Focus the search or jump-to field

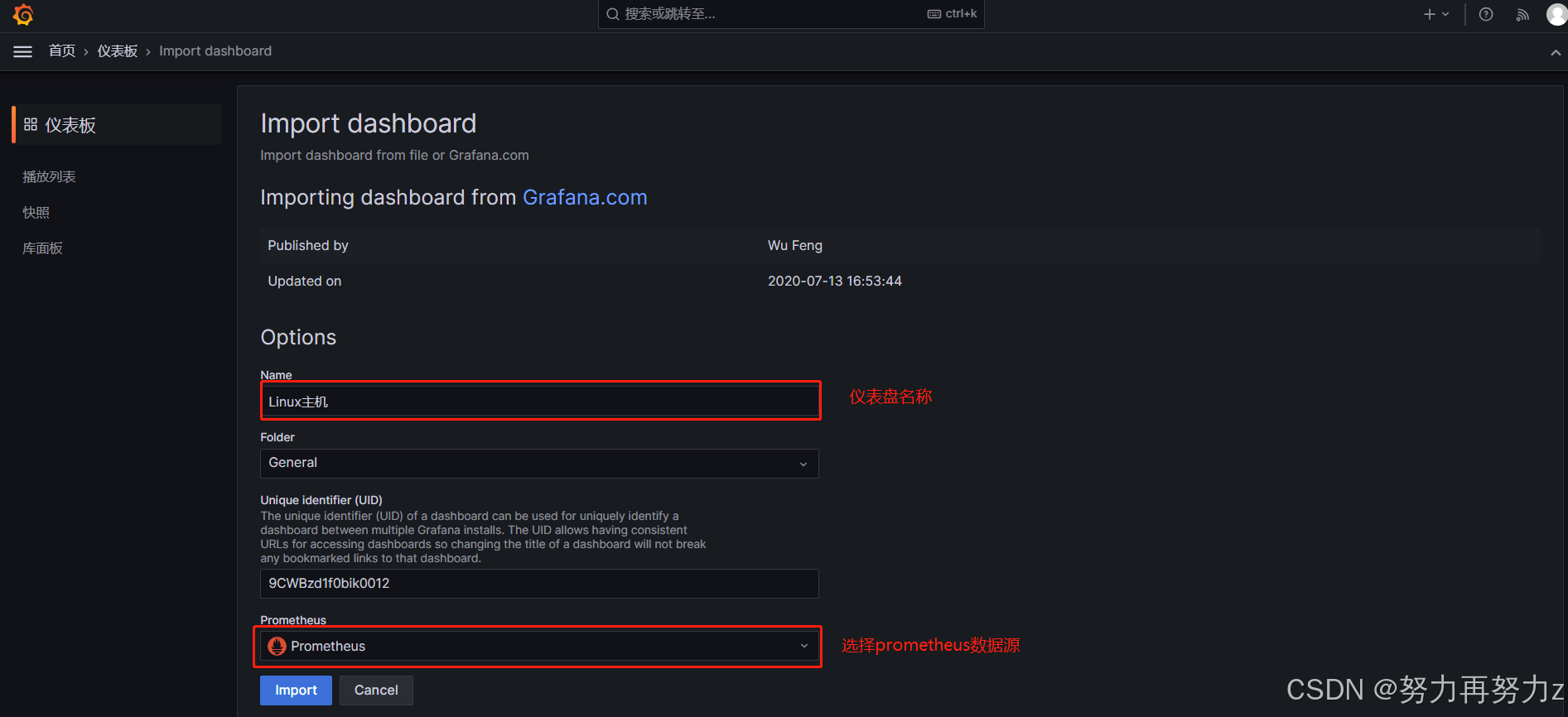(x=791, y=14)
